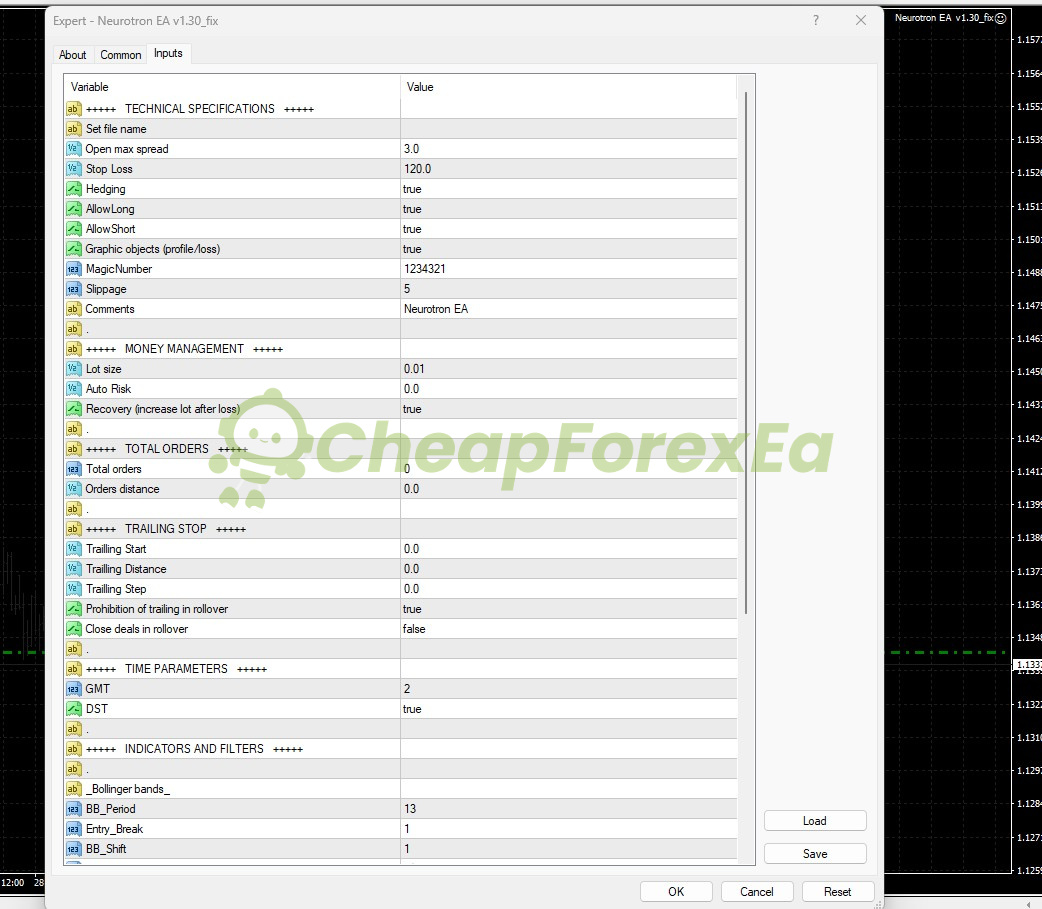Click the OK button

click(x=676, y=892)
